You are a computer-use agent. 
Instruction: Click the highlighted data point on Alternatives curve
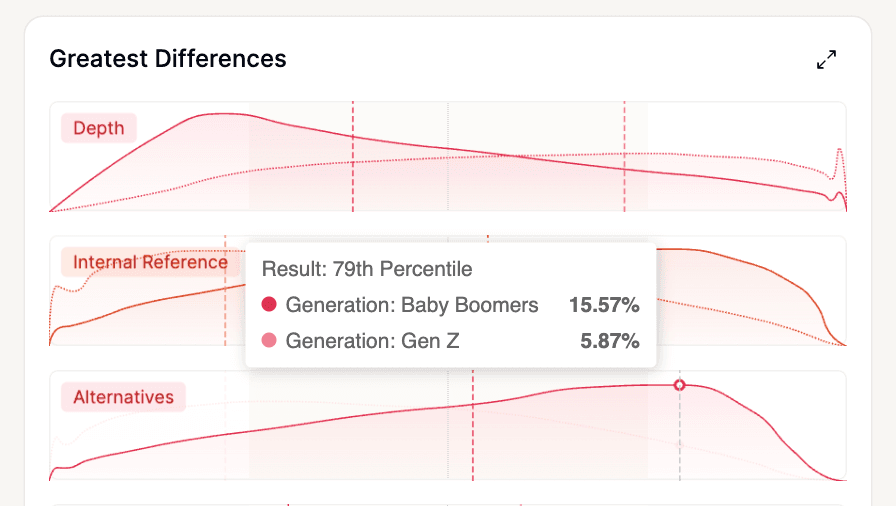(680, 385)
